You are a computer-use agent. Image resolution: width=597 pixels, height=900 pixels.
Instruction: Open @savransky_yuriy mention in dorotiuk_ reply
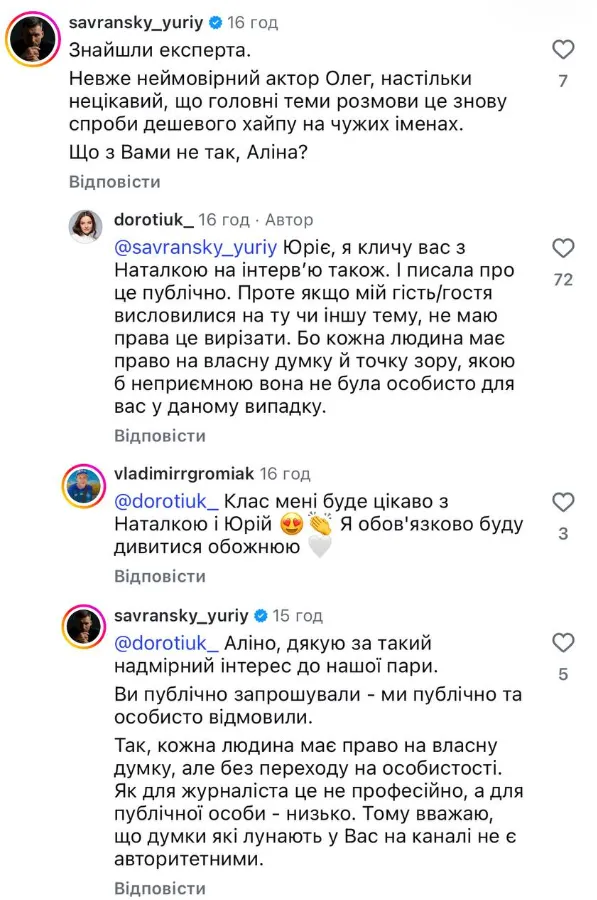click(x=196, y=248)
